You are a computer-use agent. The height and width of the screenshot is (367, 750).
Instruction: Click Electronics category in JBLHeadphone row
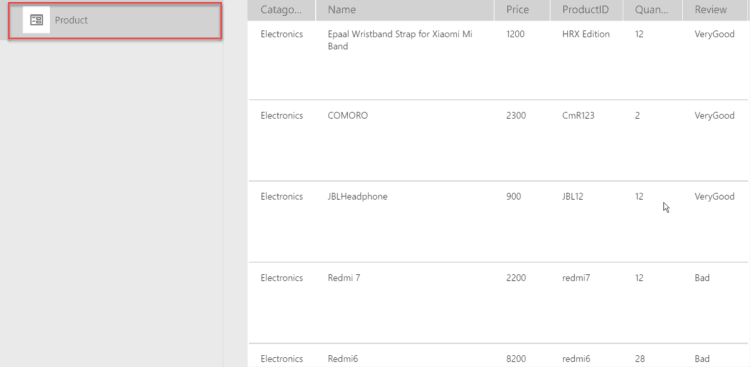tap(282, 197)
